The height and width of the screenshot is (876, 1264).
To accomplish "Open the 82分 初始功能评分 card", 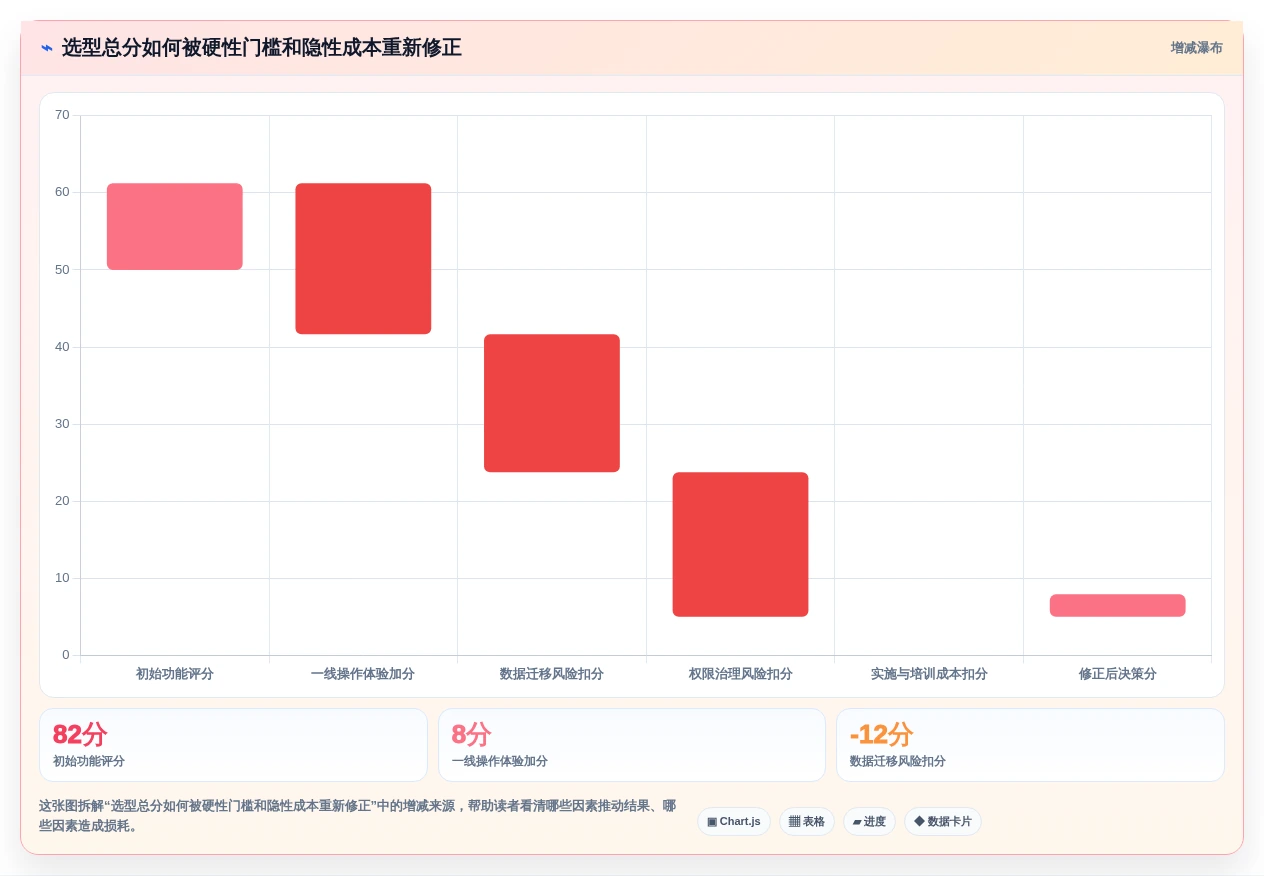I will tap(233, 745).
